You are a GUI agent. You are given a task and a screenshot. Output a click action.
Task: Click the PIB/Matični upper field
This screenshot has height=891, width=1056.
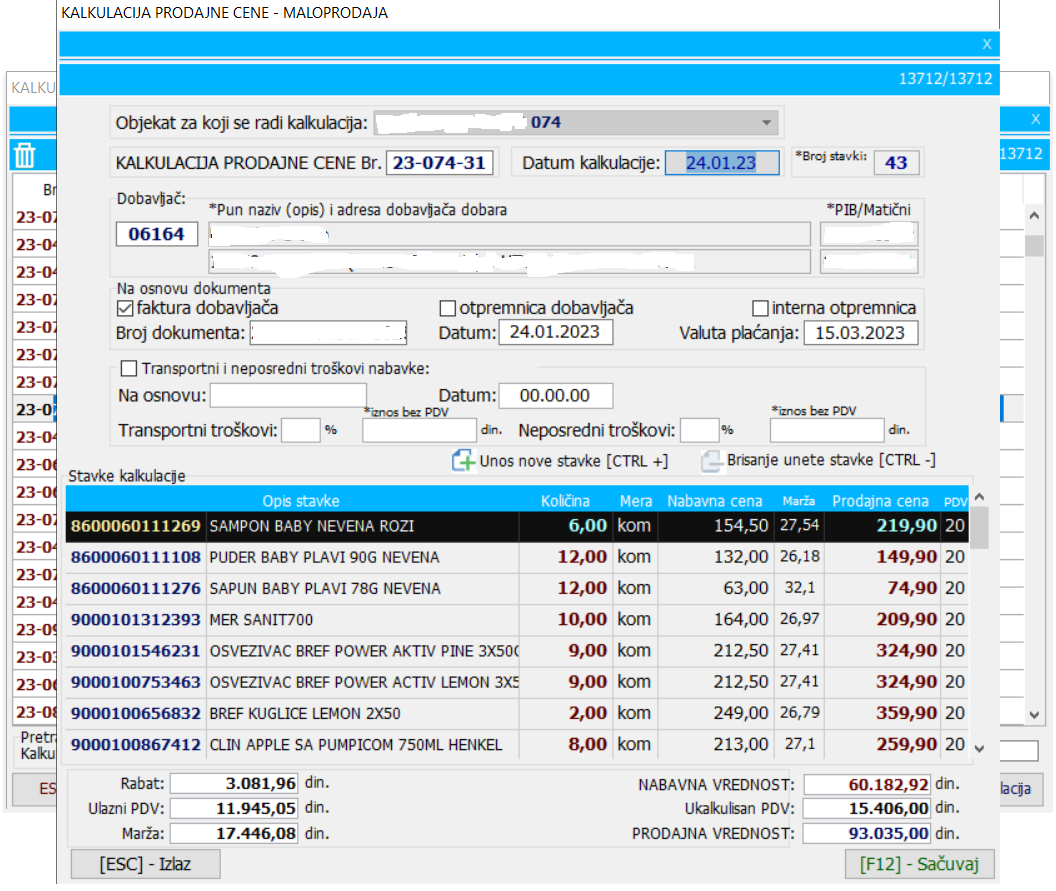[x=869, y=234]
